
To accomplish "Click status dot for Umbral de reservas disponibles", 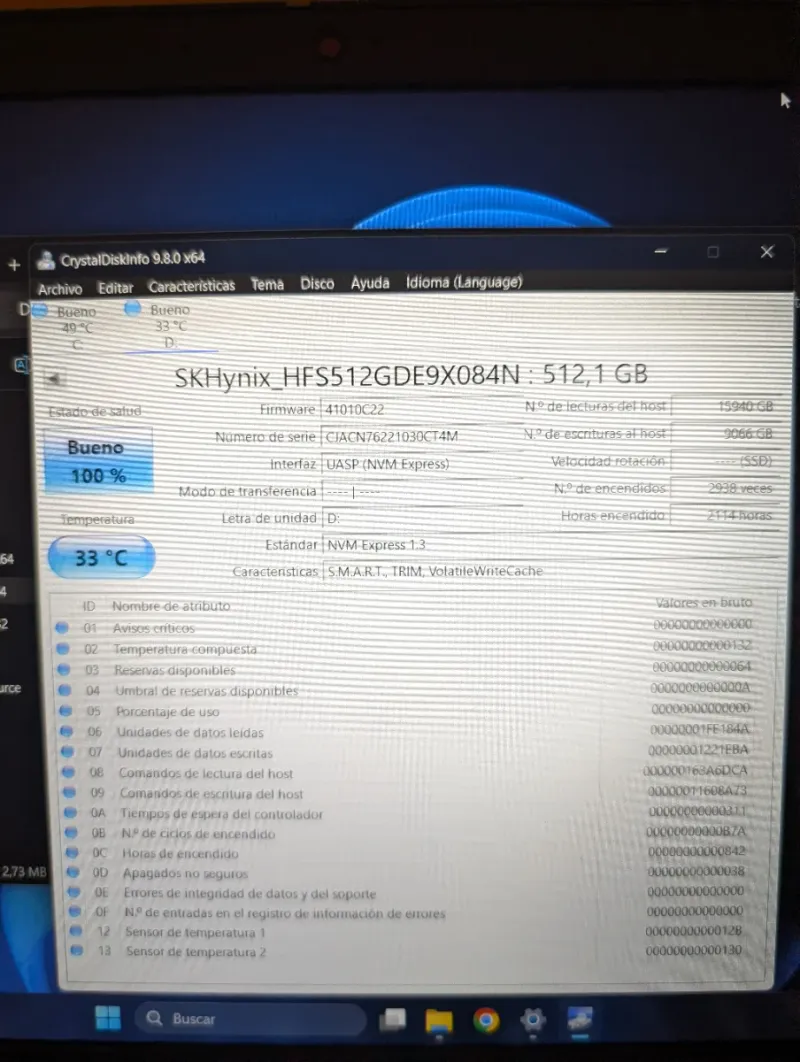I will coord(65,690).
